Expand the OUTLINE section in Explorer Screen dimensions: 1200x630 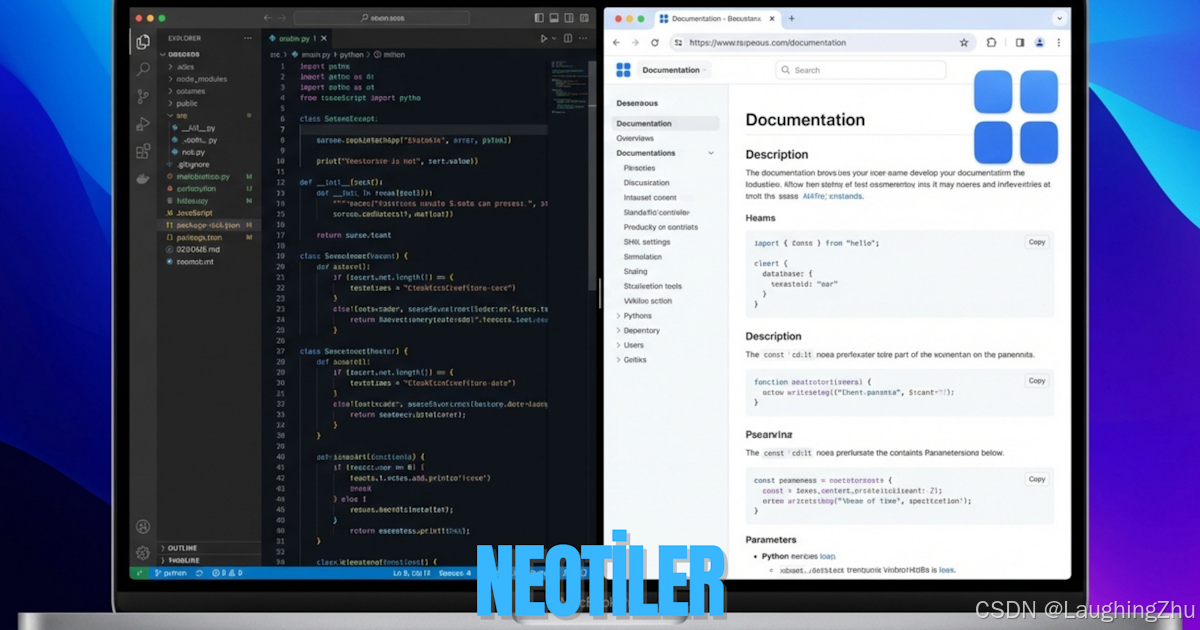coord(183,548)
